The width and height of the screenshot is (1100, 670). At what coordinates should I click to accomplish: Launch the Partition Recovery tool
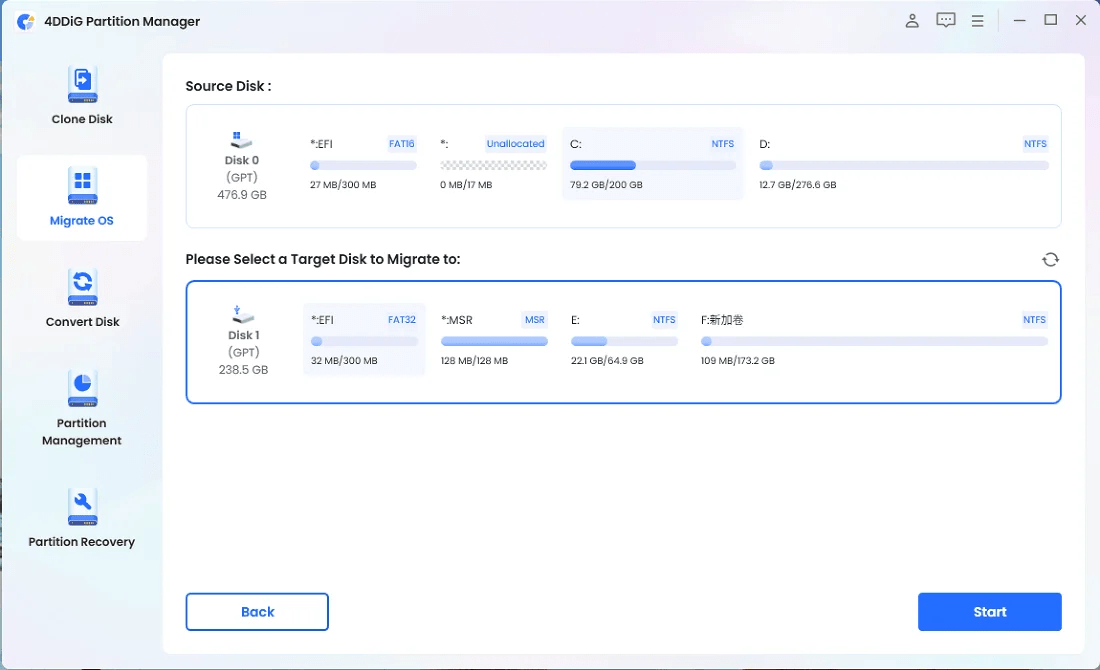tap(81, 520)
